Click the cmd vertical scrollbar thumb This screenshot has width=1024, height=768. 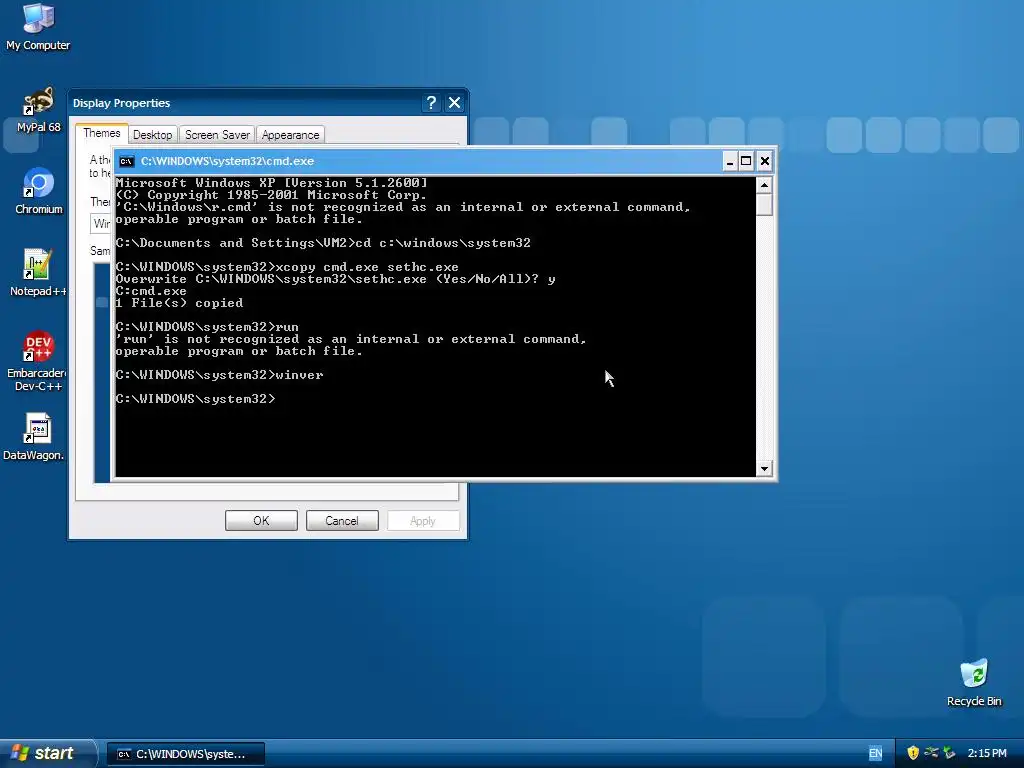click(x=764, y=204)
